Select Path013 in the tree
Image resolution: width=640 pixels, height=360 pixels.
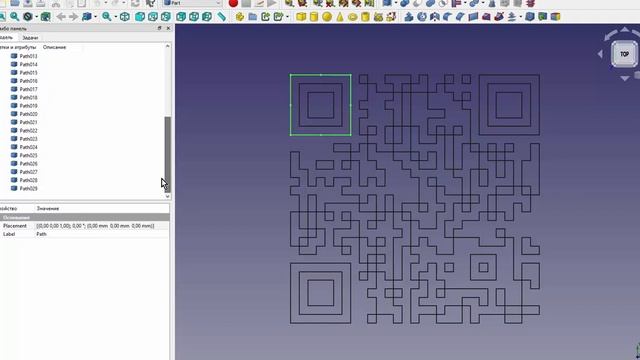pyautogui.click(x=28, y=56)
